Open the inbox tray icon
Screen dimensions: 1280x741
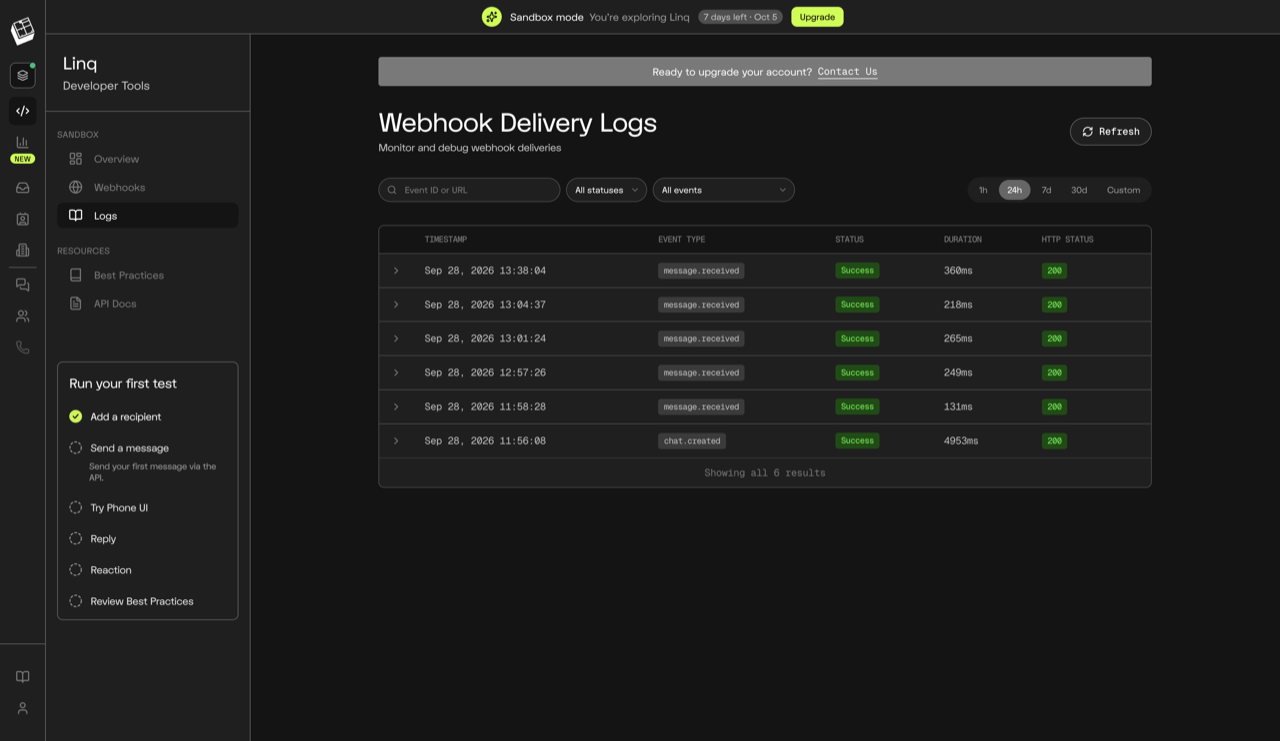[22, 188]
